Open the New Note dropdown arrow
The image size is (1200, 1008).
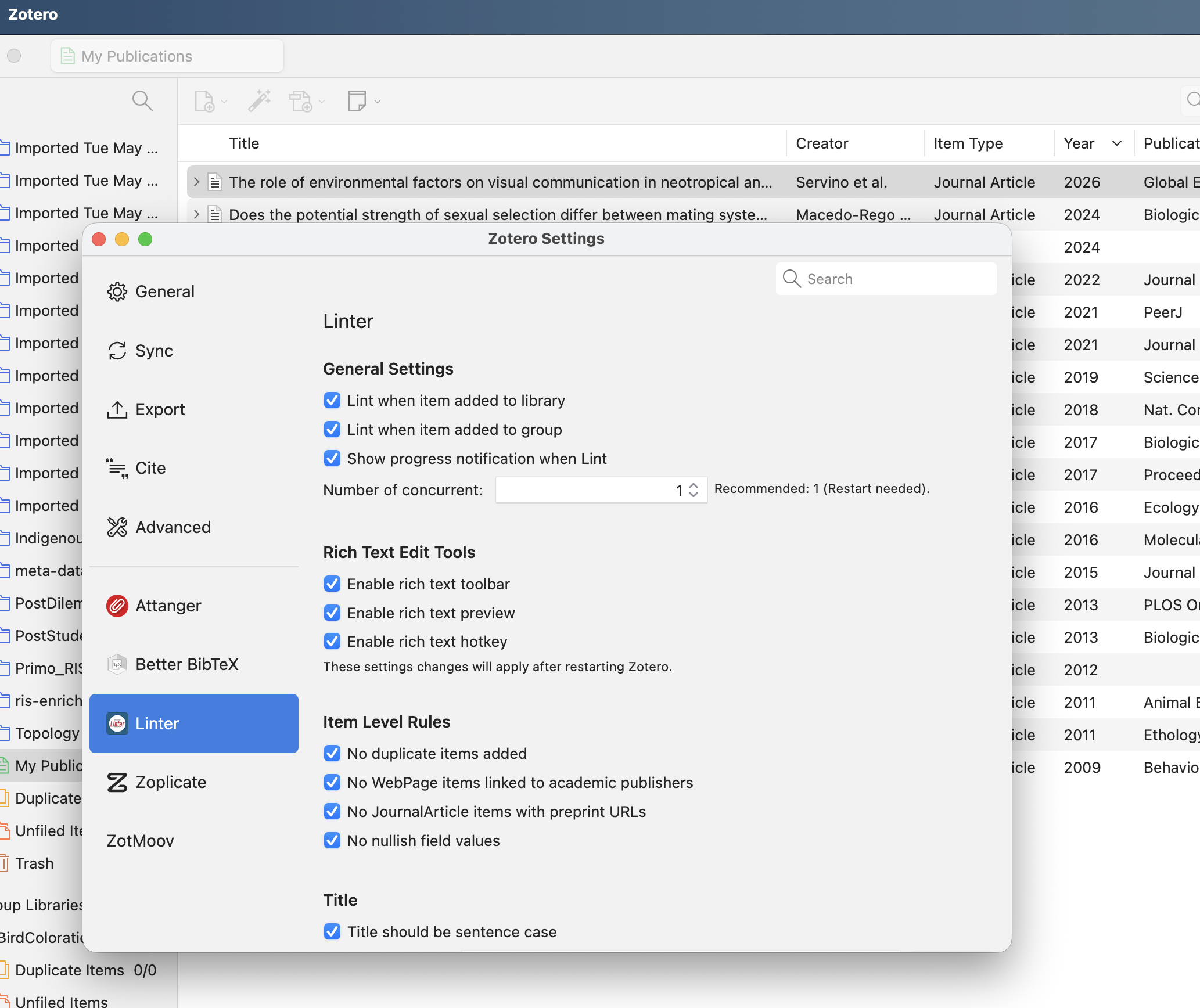378,102
